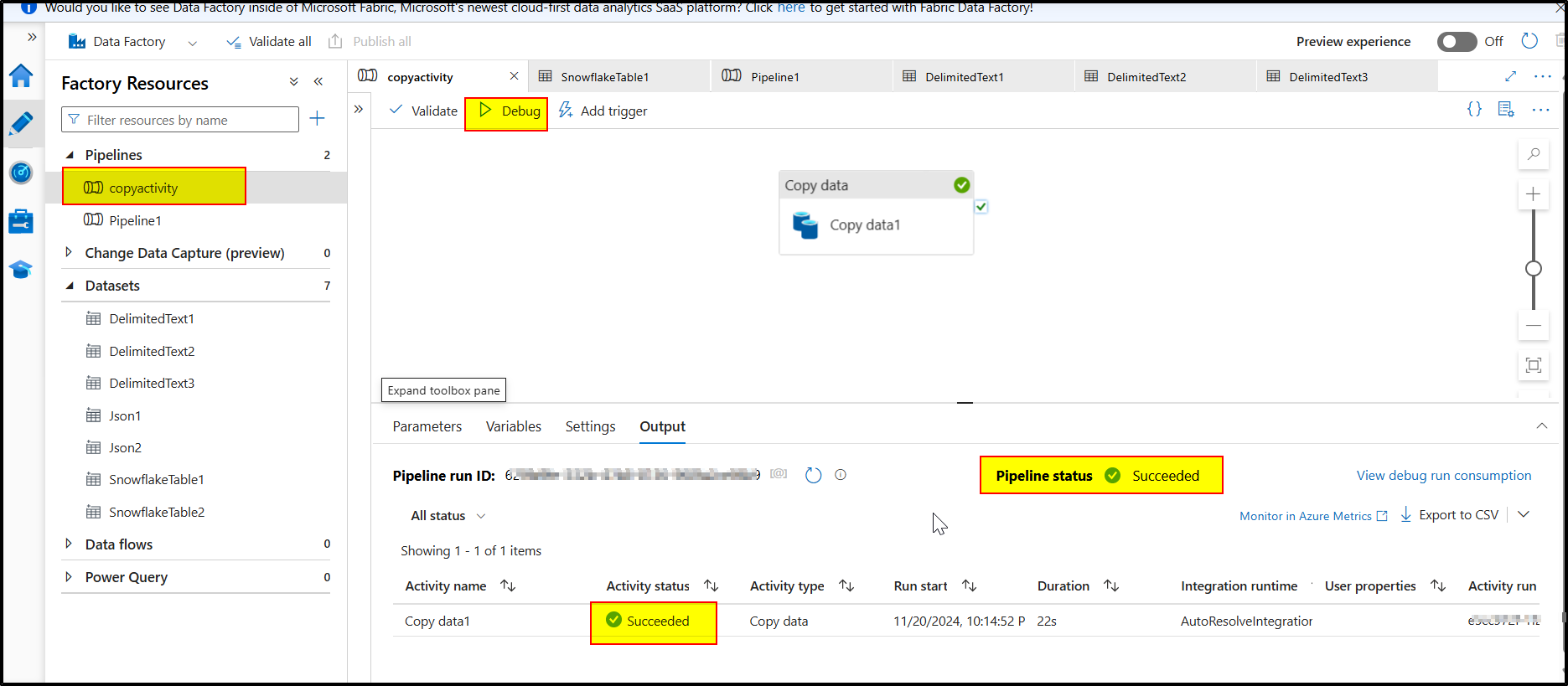Open the Monitor gauge icon in sidebar
The height and width of the screenshot is (686, 1568).
21,173
